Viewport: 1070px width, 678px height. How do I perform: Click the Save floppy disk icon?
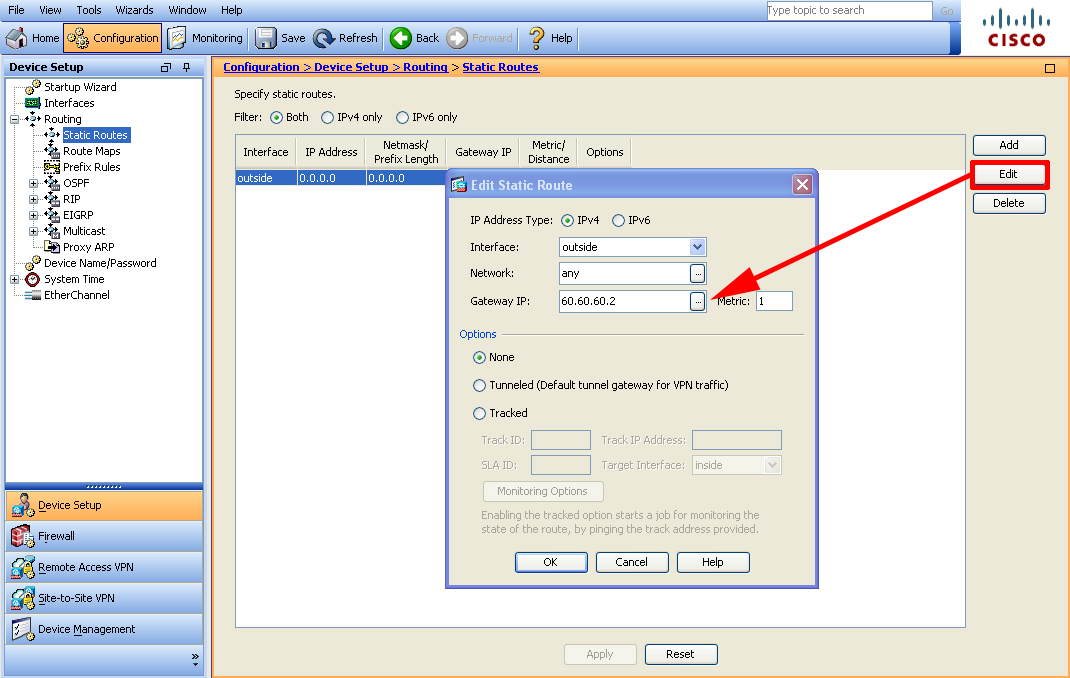[265, 38]
